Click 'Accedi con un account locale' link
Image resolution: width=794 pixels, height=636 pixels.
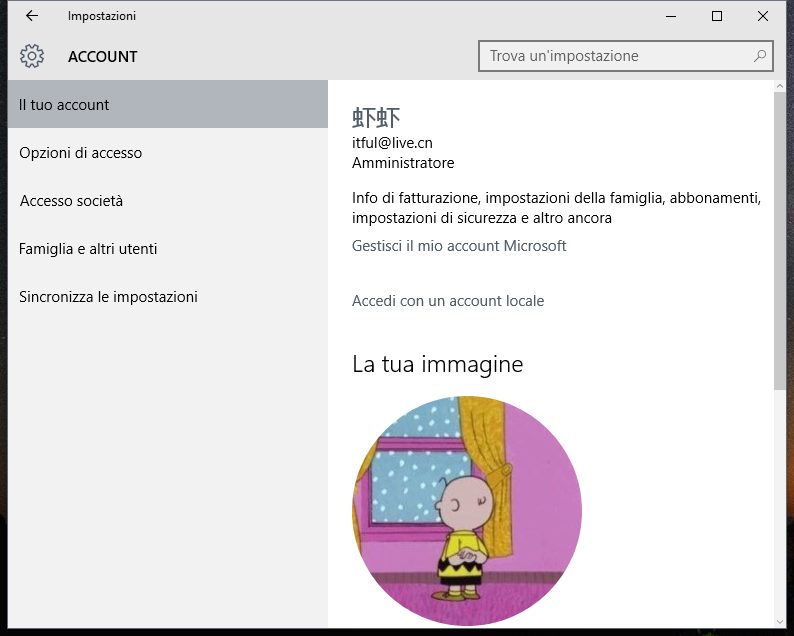[448, 301]
